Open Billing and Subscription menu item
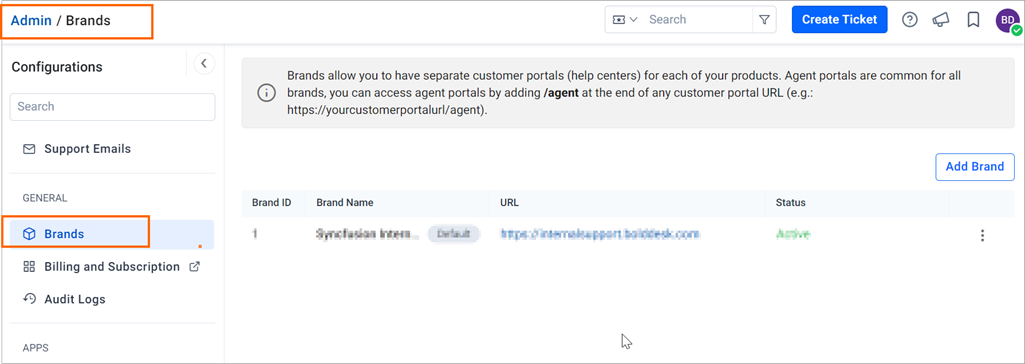The height and width of the screenshot is (364, 1025). pyautogui.click(x=112, y=267)
